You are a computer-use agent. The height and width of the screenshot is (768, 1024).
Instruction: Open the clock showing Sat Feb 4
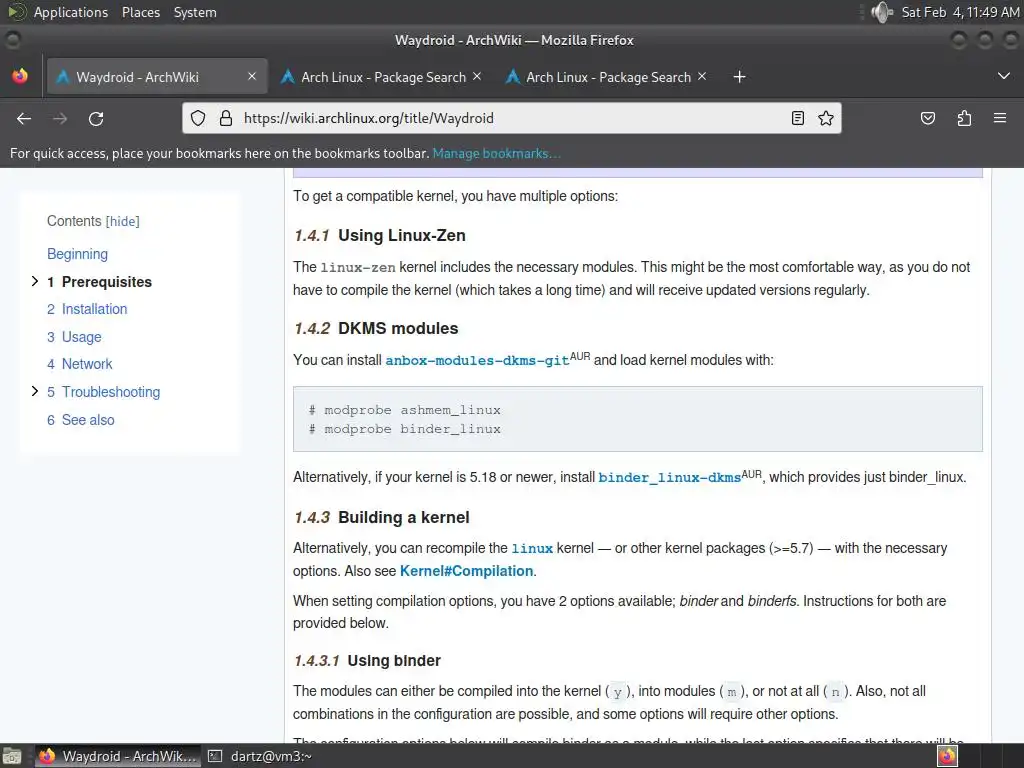[960, 12]
